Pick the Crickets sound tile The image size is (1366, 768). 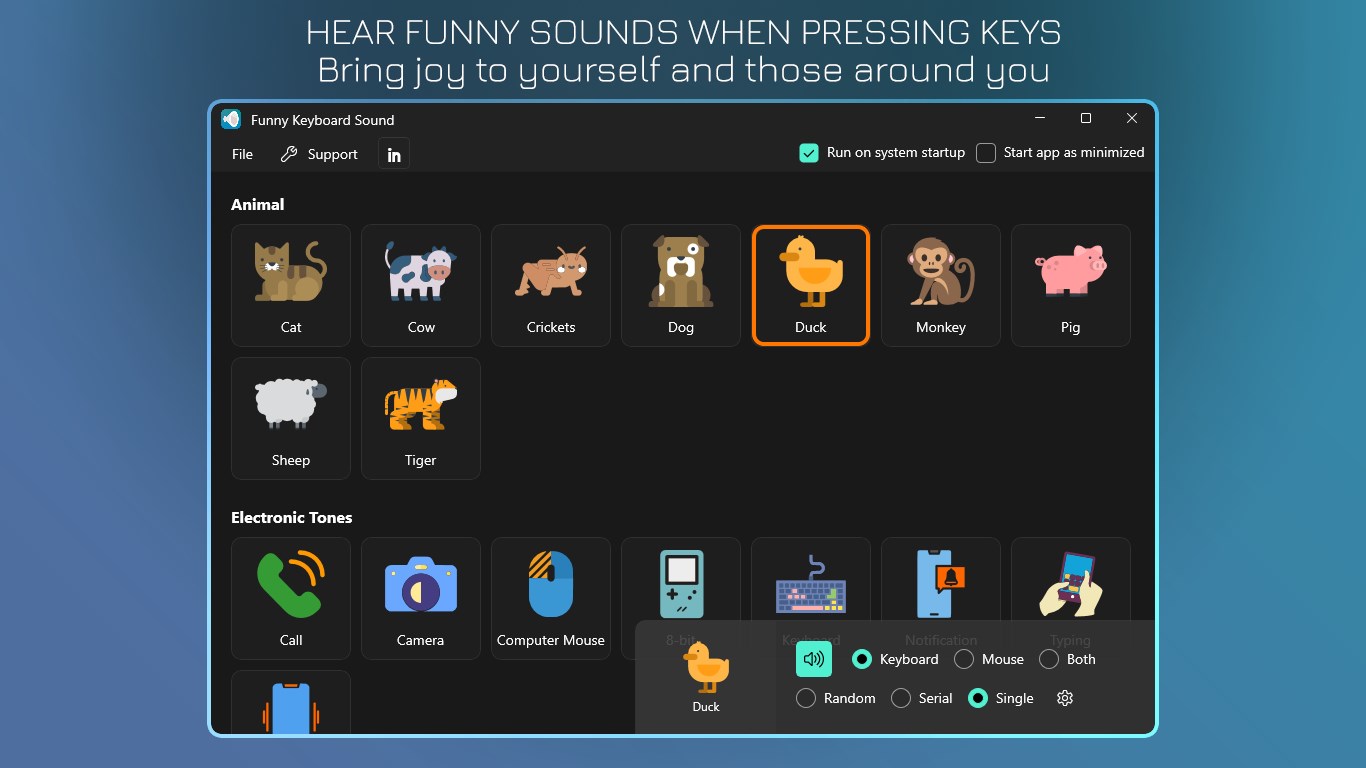pos(551,285)
